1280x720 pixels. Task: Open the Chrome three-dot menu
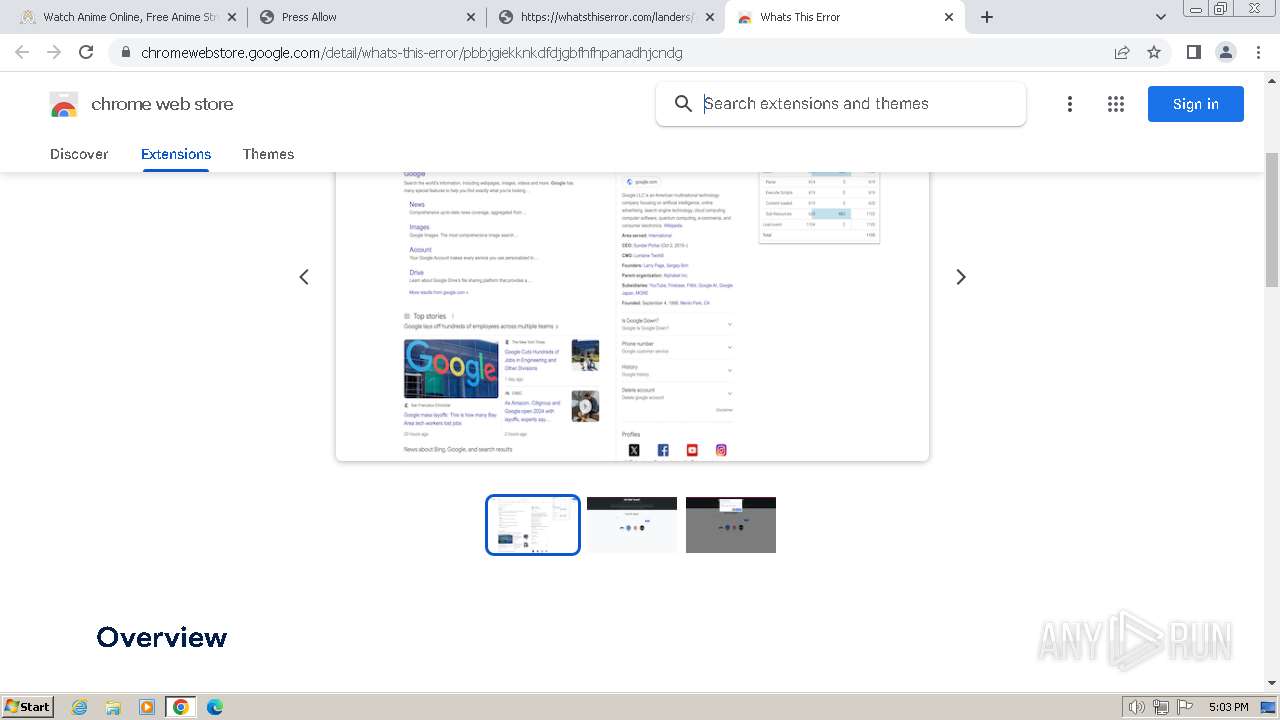[1258, 52]
